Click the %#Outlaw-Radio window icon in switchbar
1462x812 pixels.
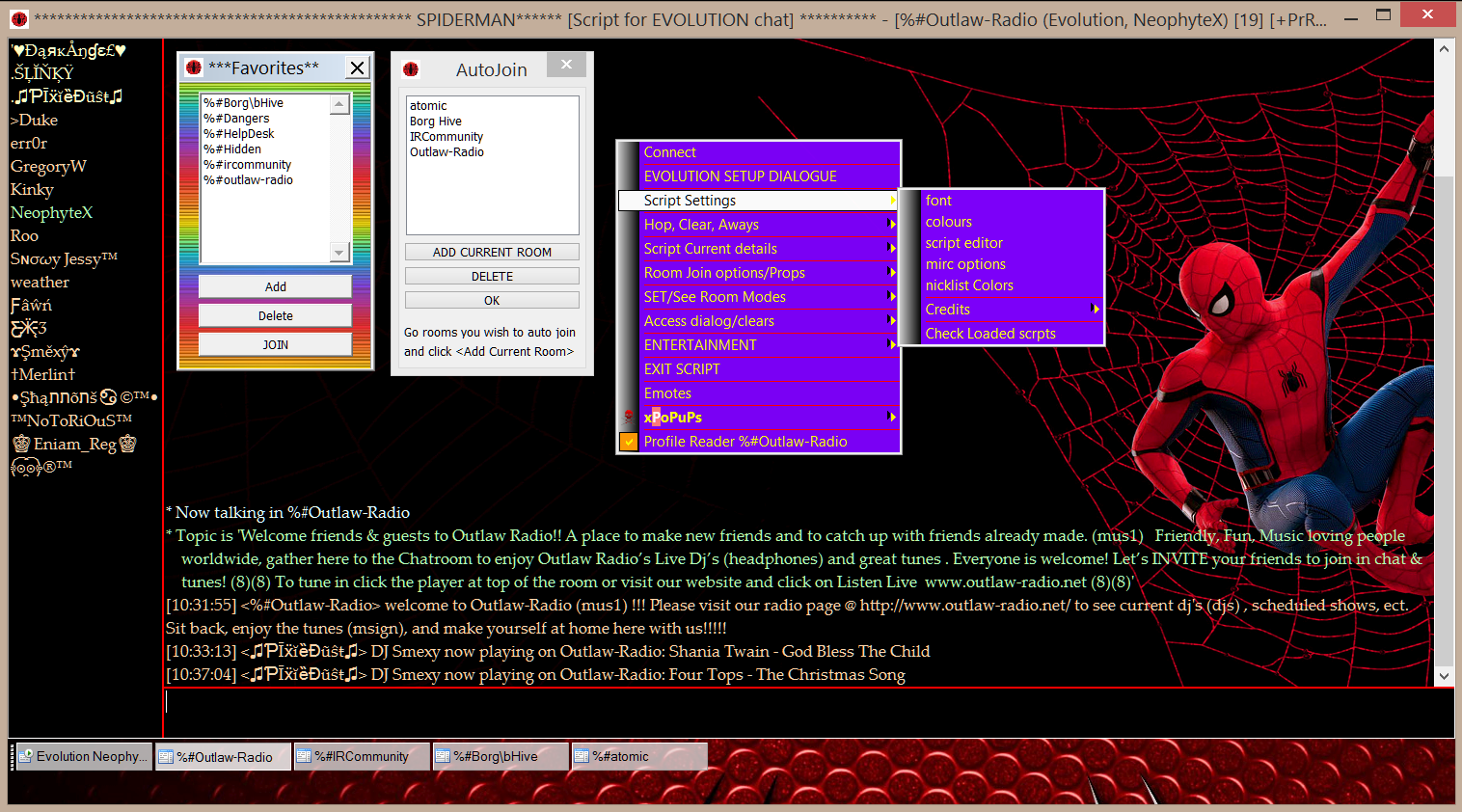point(166,757)
